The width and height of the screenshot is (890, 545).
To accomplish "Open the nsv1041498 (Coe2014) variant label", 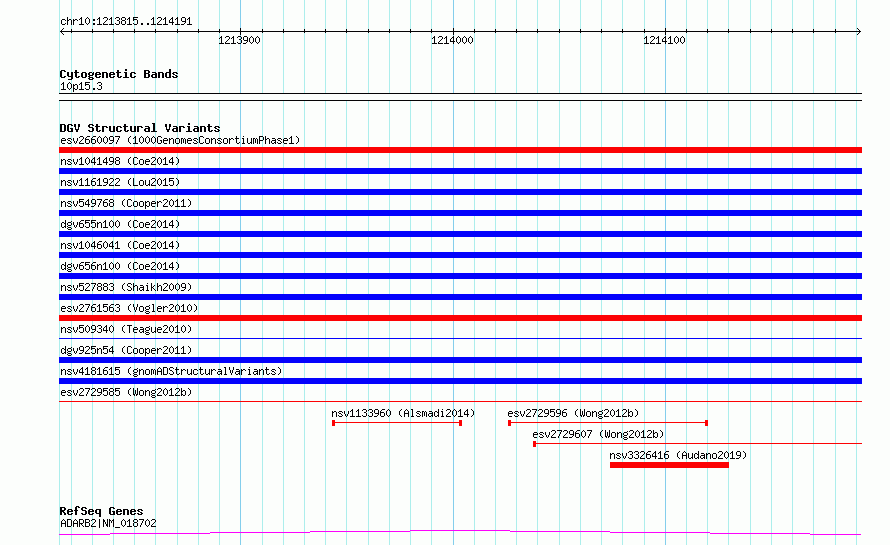I will click(x=120, y=161).
